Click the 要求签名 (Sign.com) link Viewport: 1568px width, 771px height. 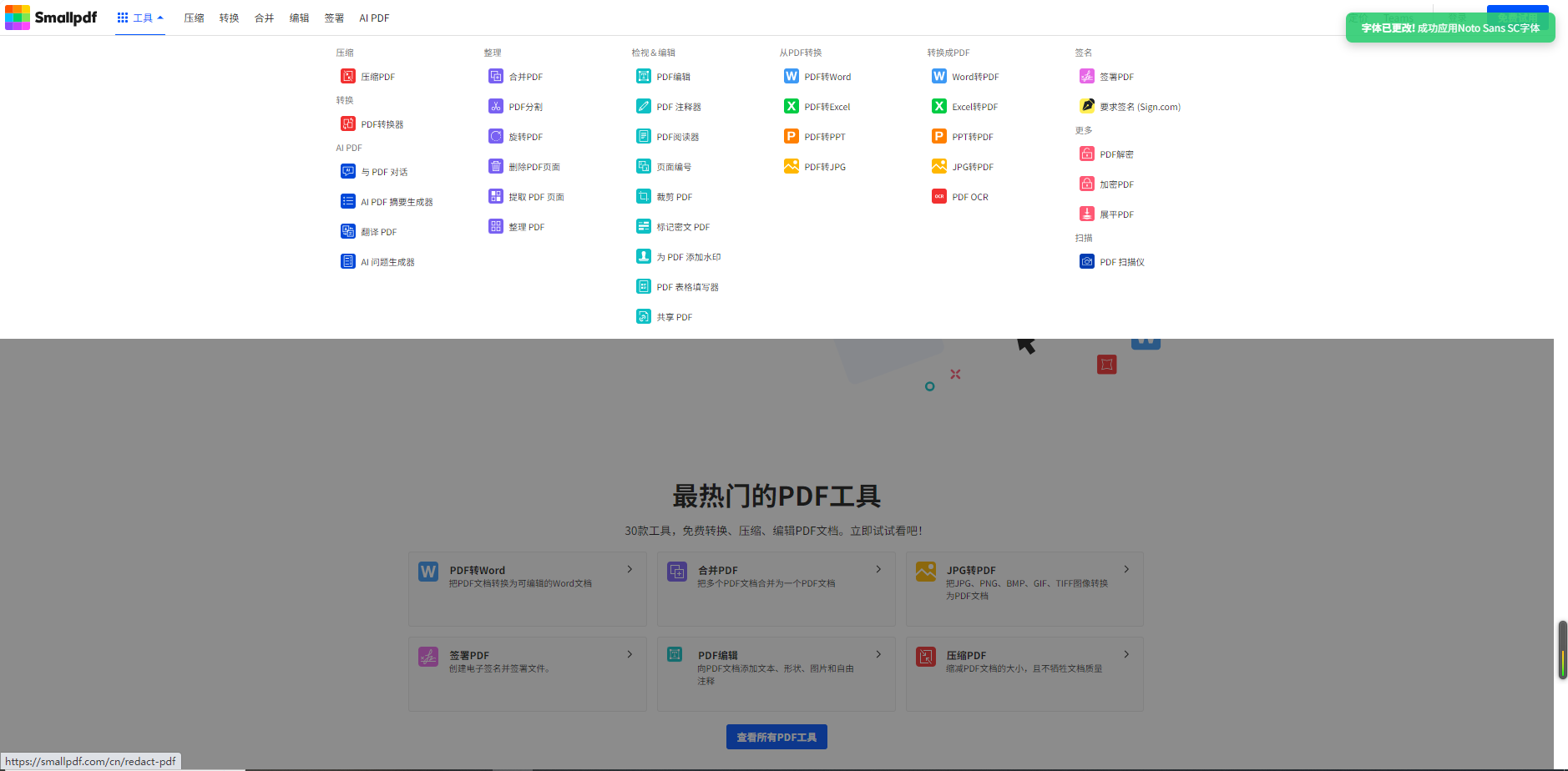[1140, 107]
